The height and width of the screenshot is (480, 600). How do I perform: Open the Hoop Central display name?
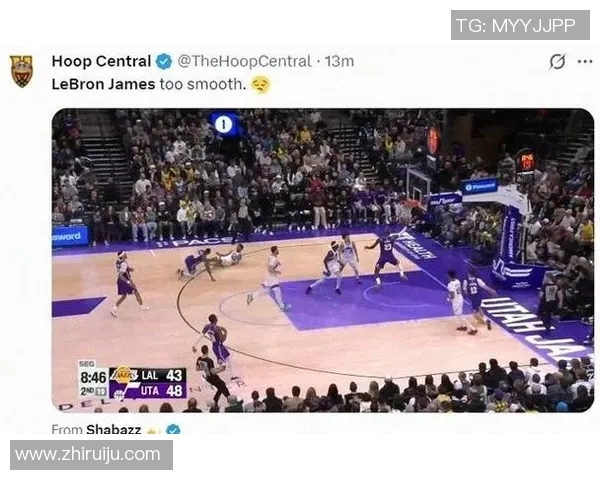(101, 61)
